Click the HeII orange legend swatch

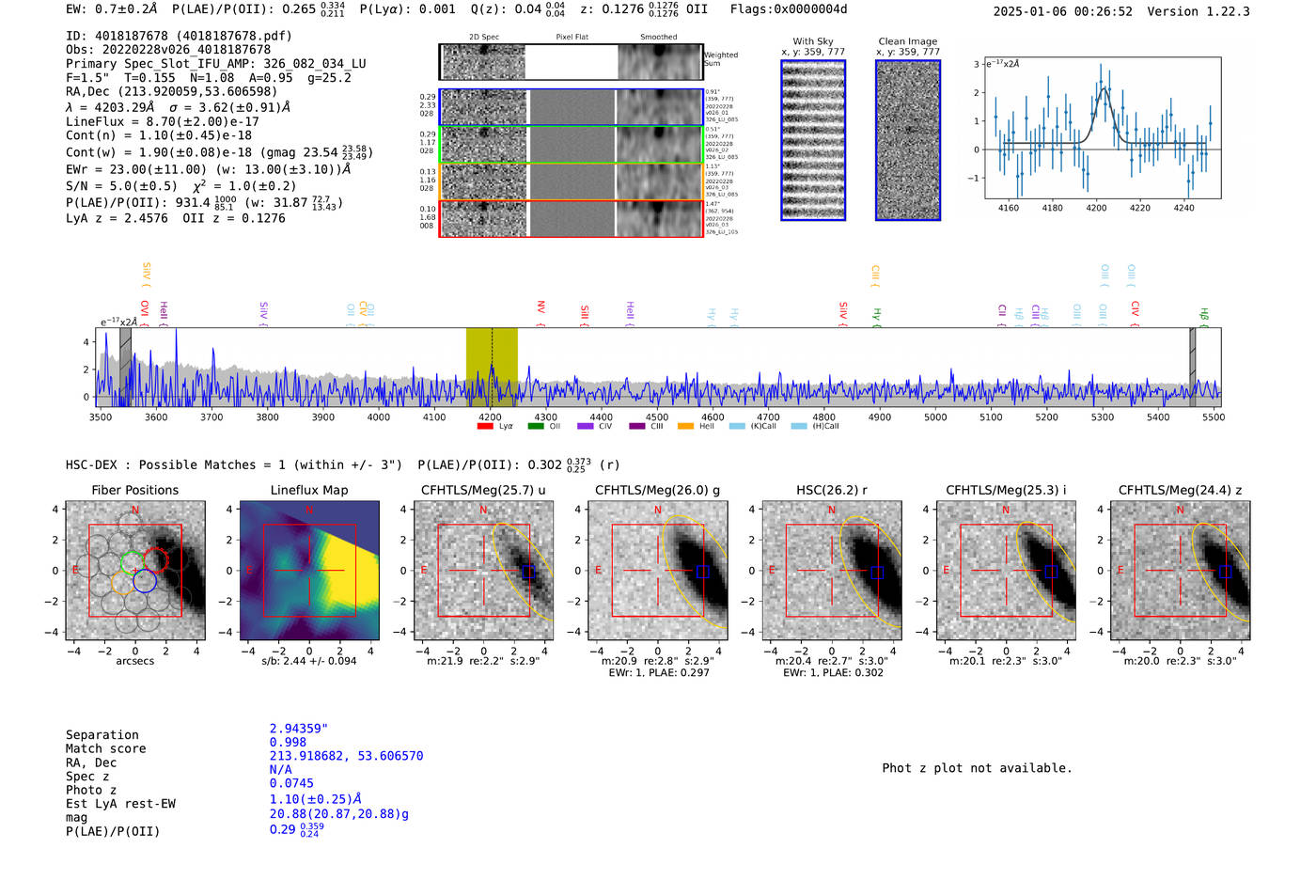[x=686, y=426]
